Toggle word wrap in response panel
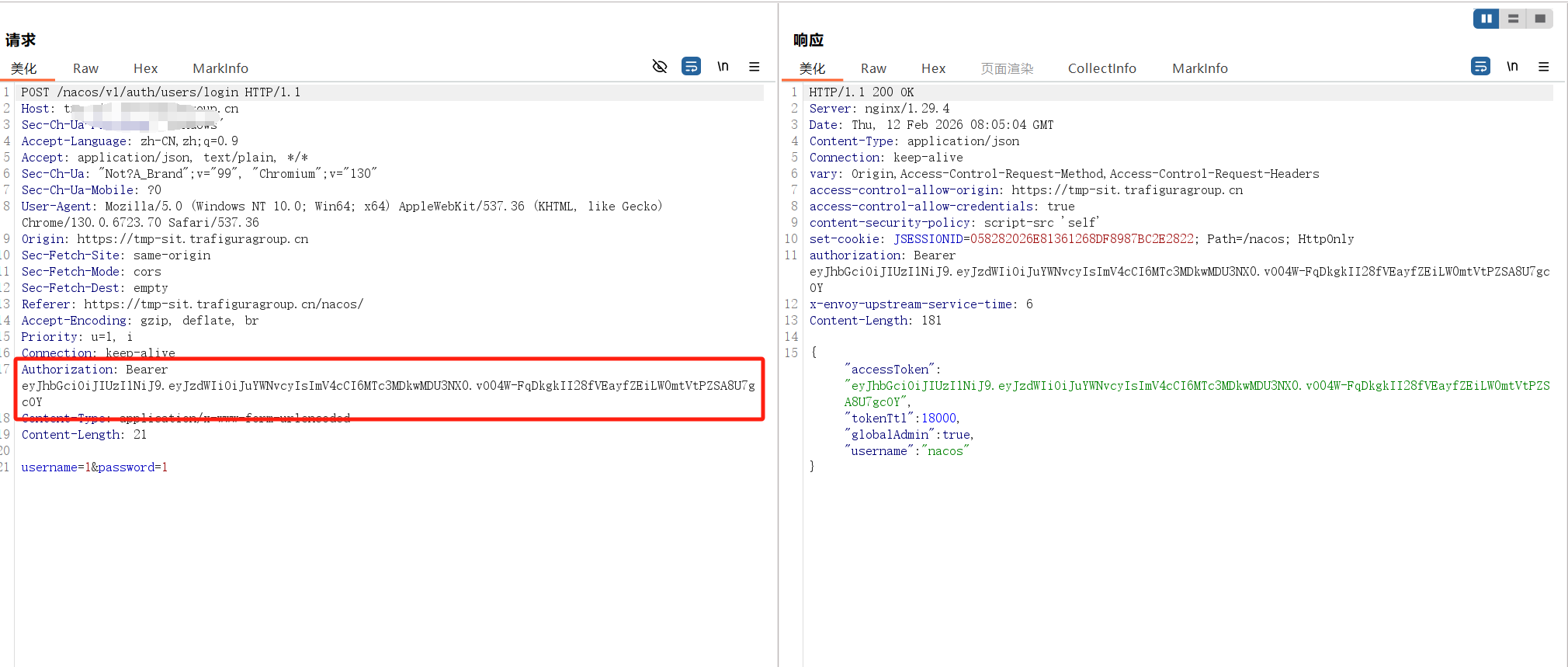1568x667 pixels. pos(1480,67)
